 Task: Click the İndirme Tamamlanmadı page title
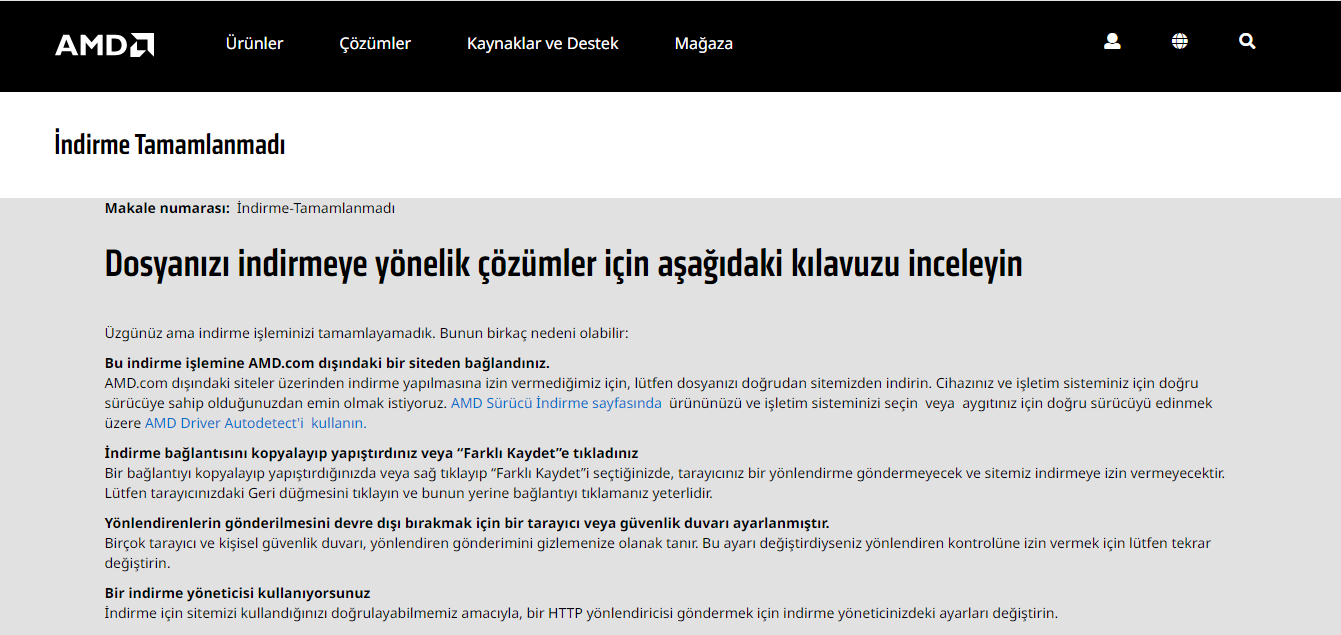point(170,145)
